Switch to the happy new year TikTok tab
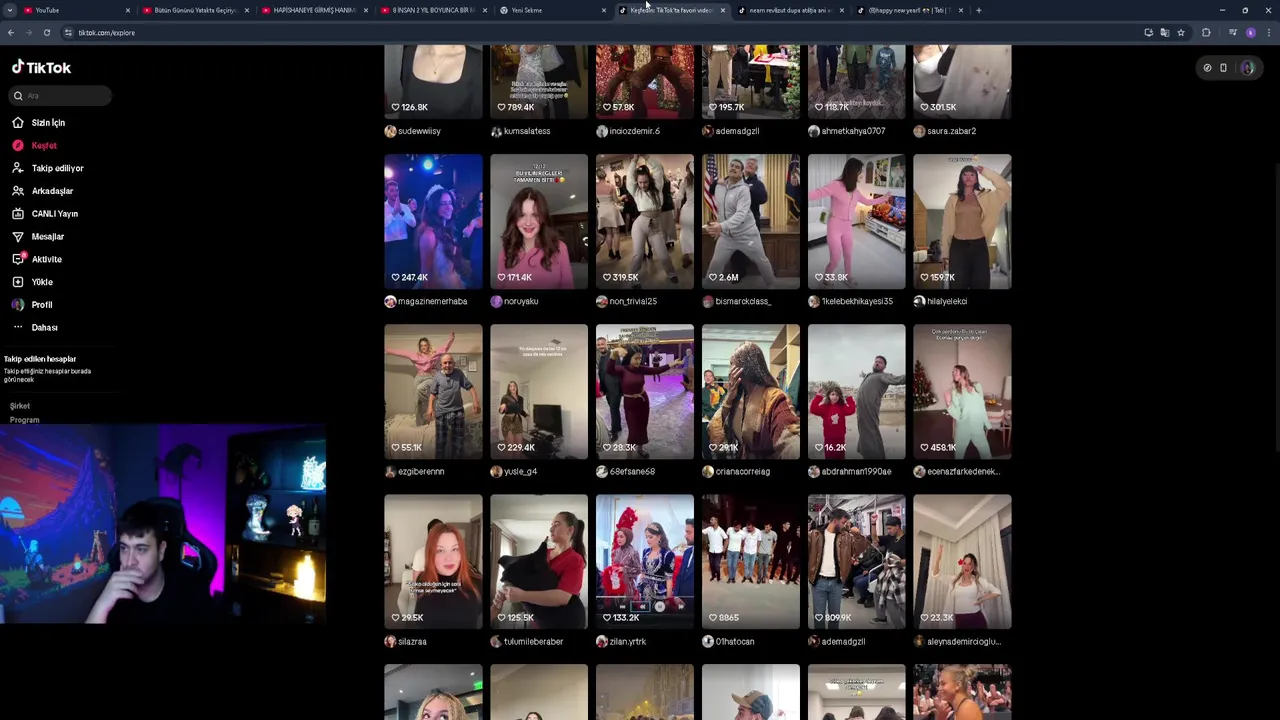Image resolution: width=1280 pixels, height=720 pixels. [910, 10]
